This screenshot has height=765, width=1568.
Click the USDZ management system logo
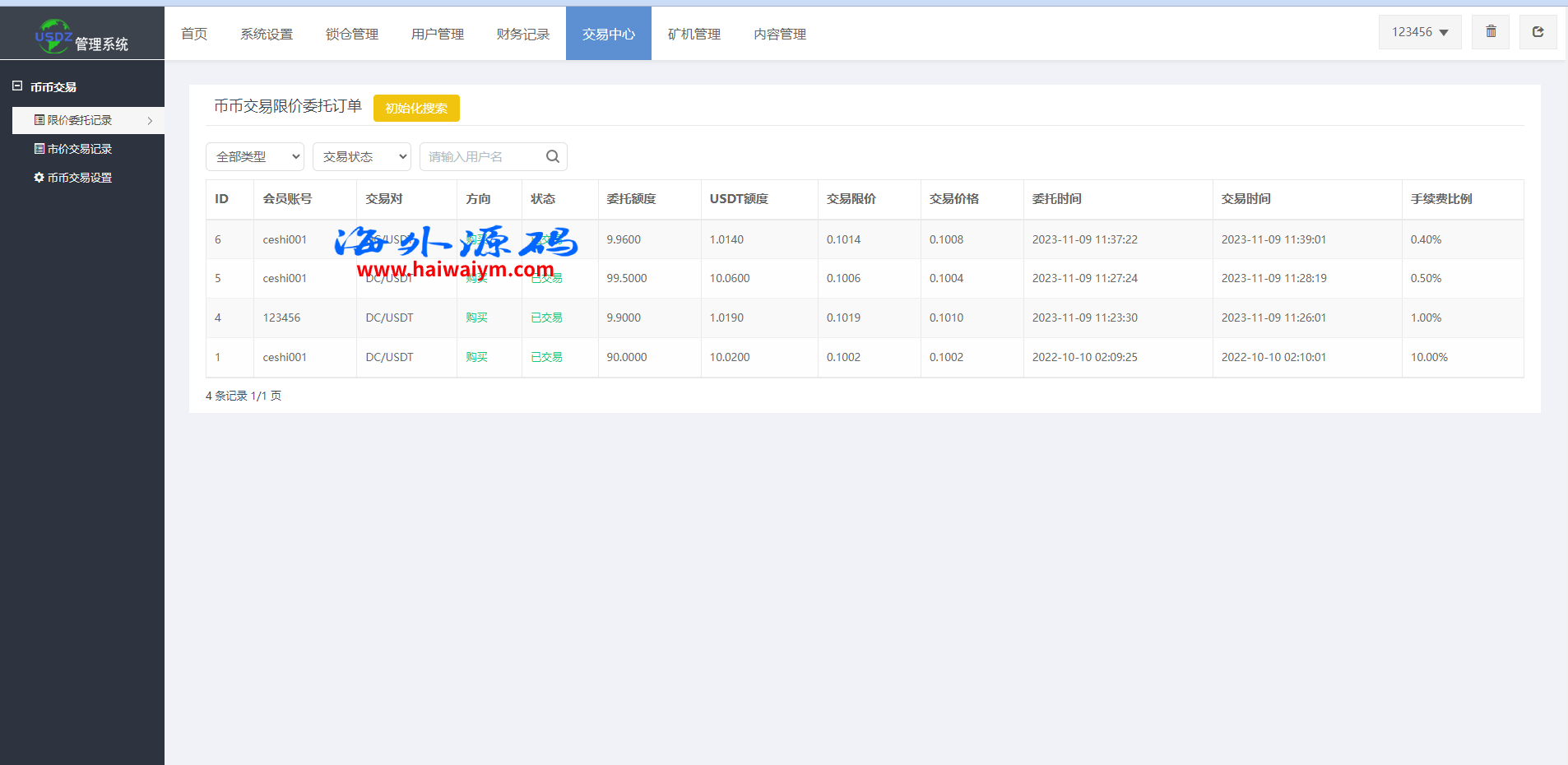(x=81, y=36)
